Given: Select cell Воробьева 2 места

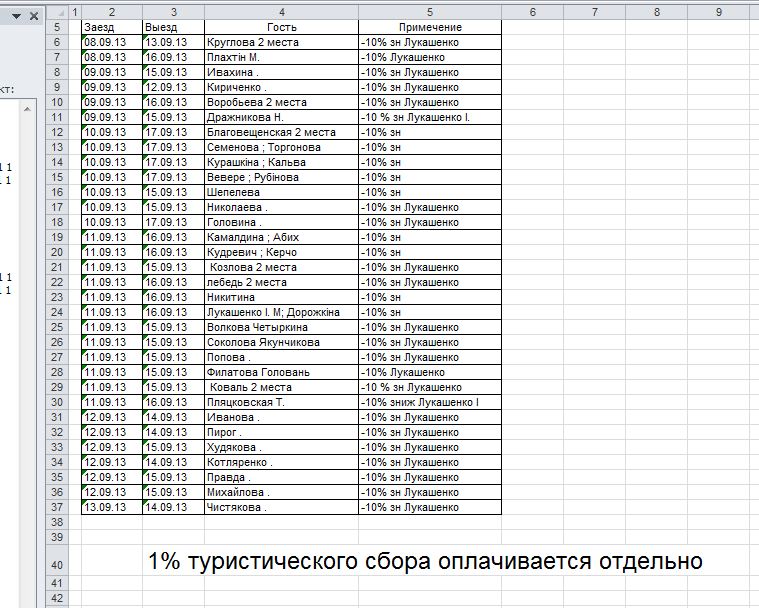Looking at the screenshot, I should (x=282, y=102).
